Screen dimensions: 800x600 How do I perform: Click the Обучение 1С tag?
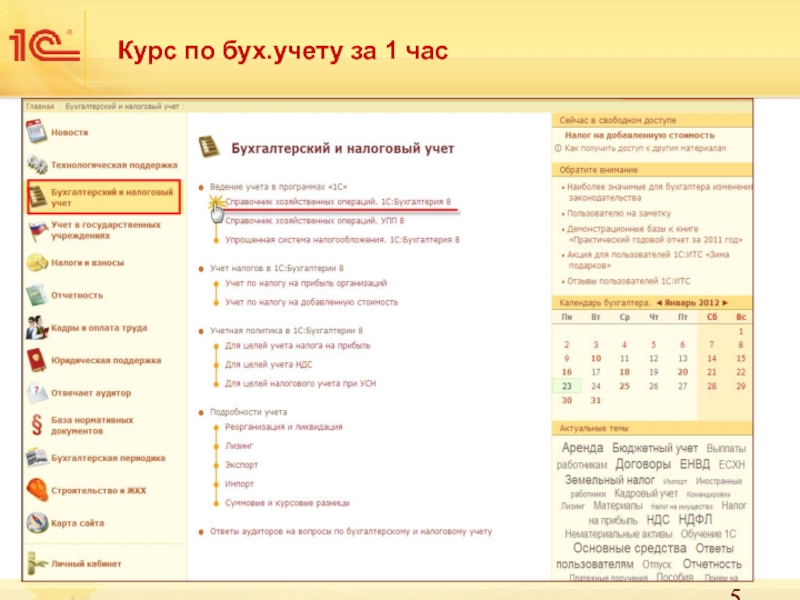point(708,534)
